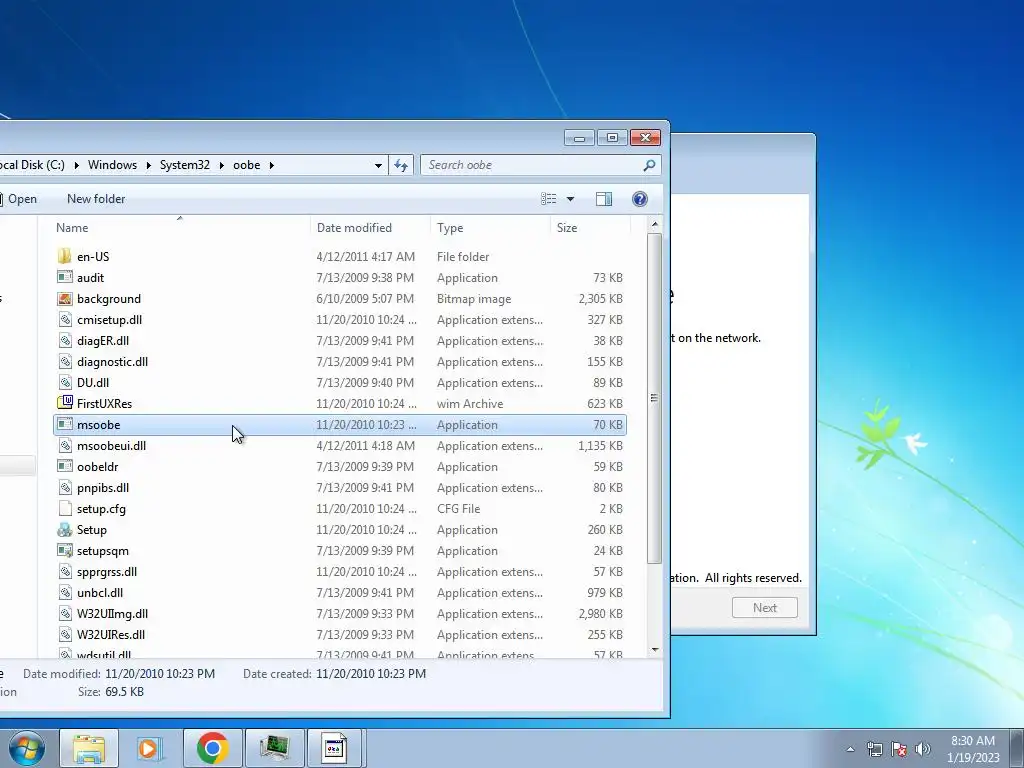Select the cmisetup.dll file icon
The image size is (1024, 768).
[65, 319]
